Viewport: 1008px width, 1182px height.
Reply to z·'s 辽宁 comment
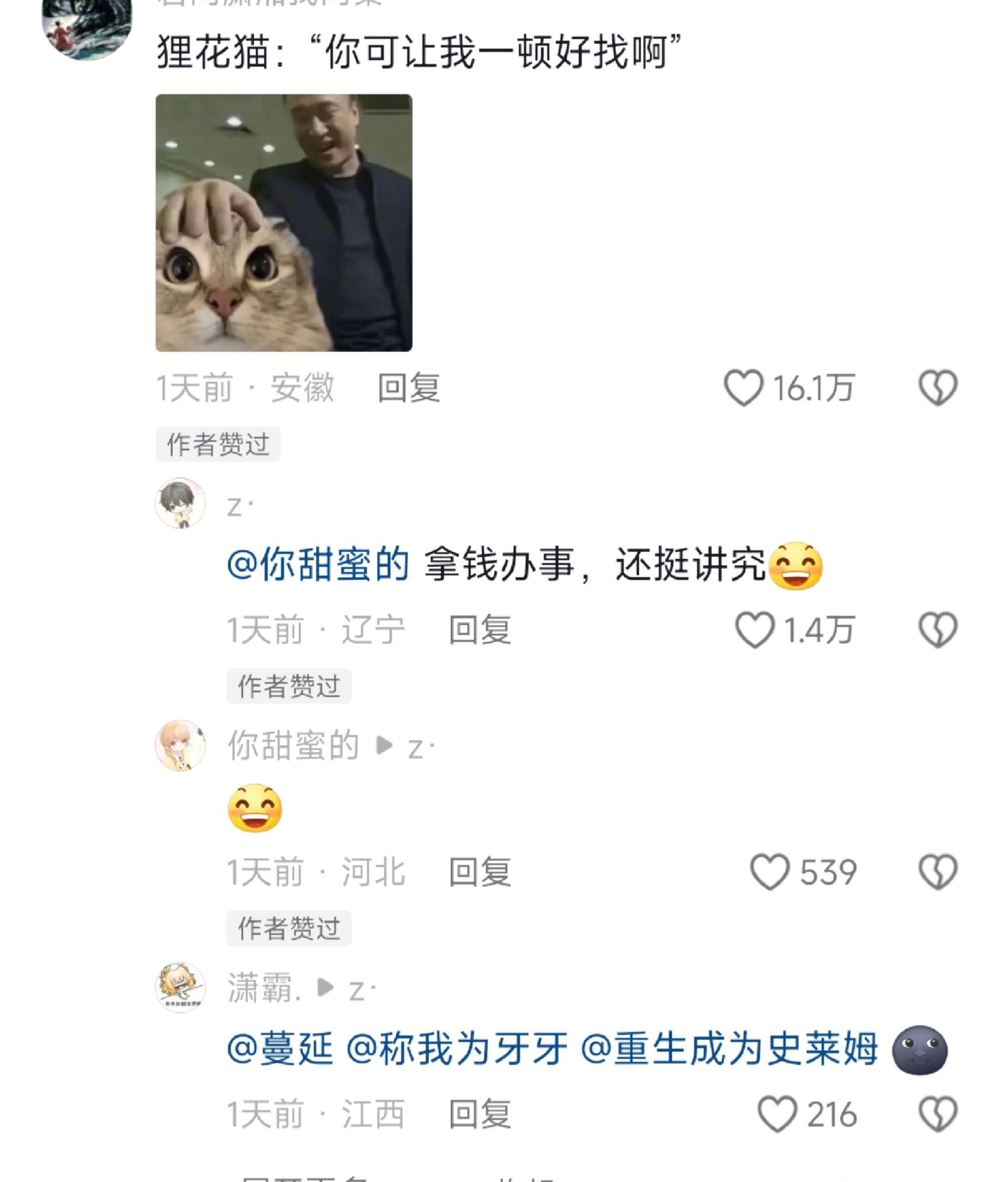coord(480,630)
